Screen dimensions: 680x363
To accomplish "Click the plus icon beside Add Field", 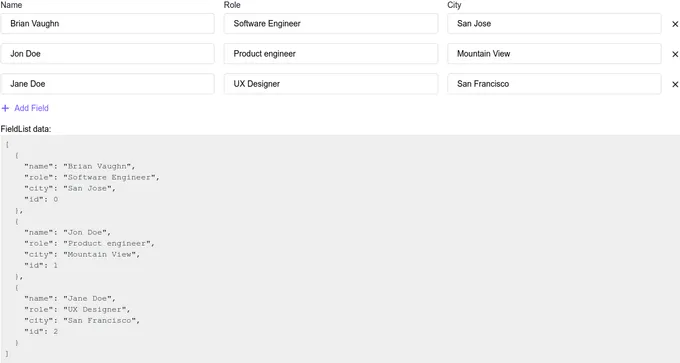I will 5,108.
